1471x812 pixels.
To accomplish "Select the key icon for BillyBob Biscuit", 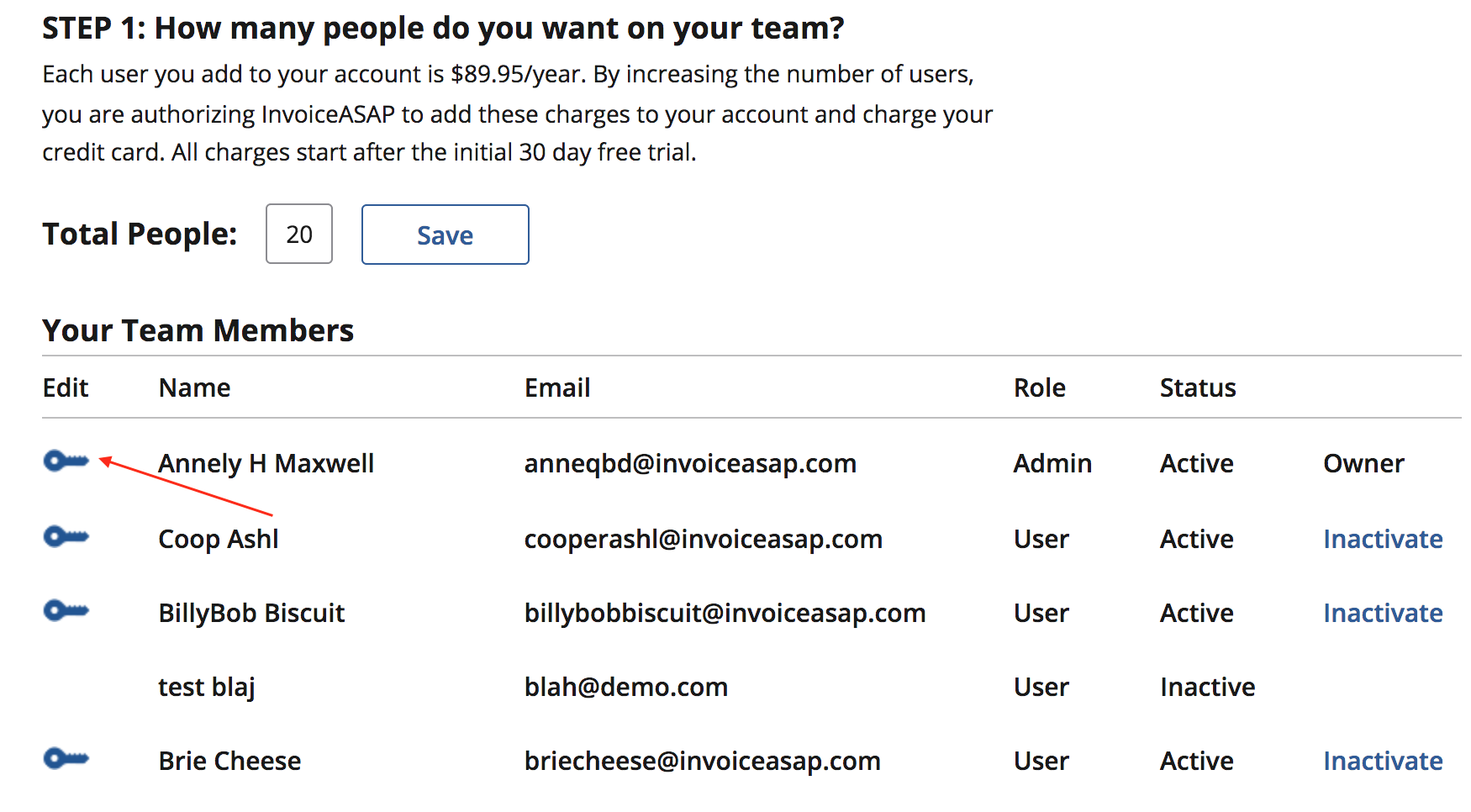I will tap(66, 611).
